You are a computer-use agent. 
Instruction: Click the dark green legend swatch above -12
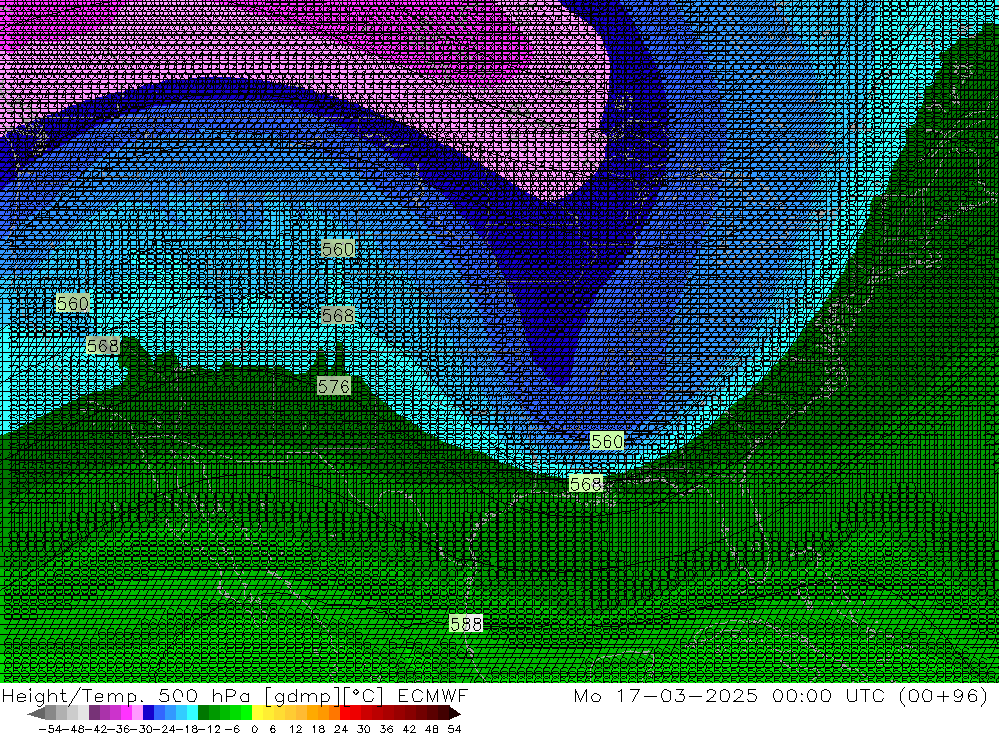[203, 713]
